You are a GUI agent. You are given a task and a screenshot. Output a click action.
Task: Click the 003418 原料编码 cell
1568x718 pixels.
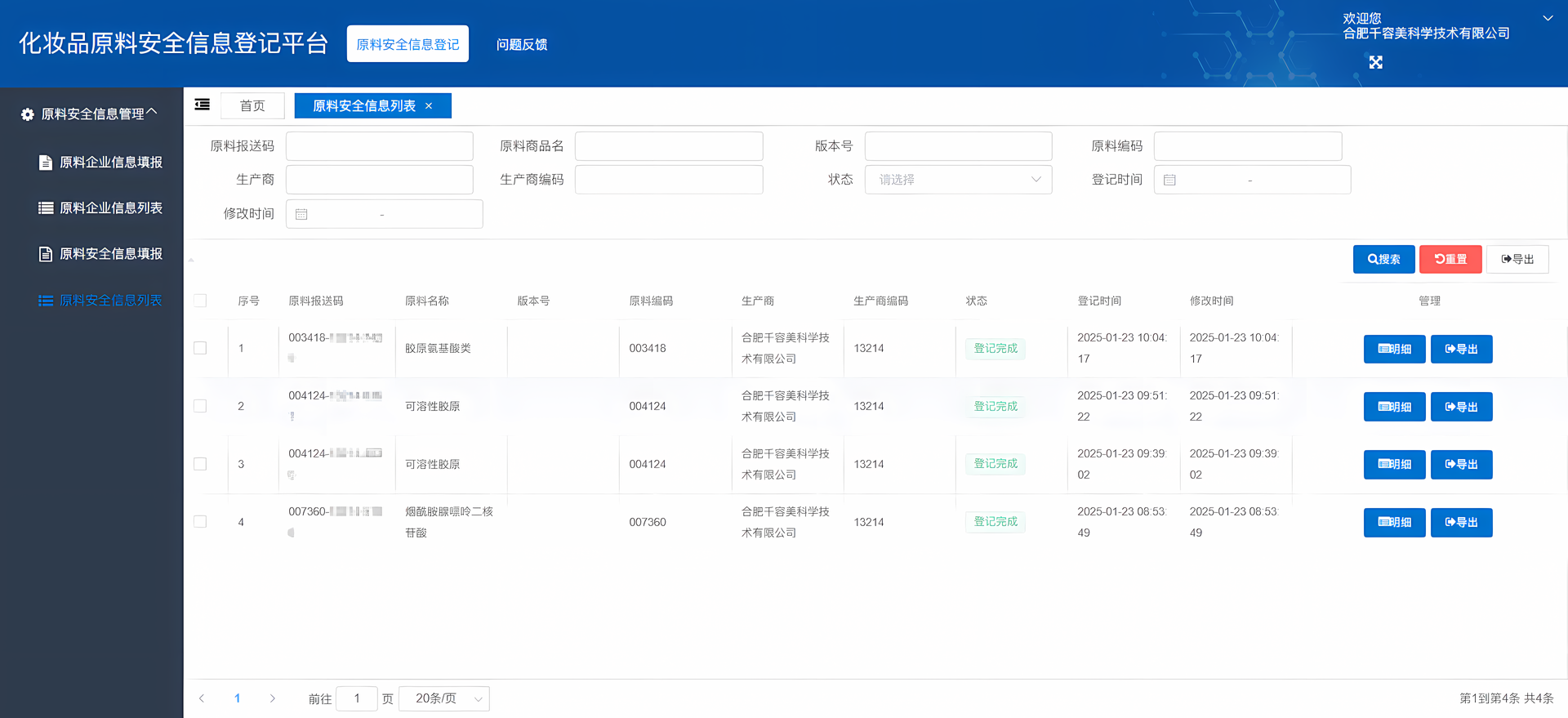click(648, 348)
